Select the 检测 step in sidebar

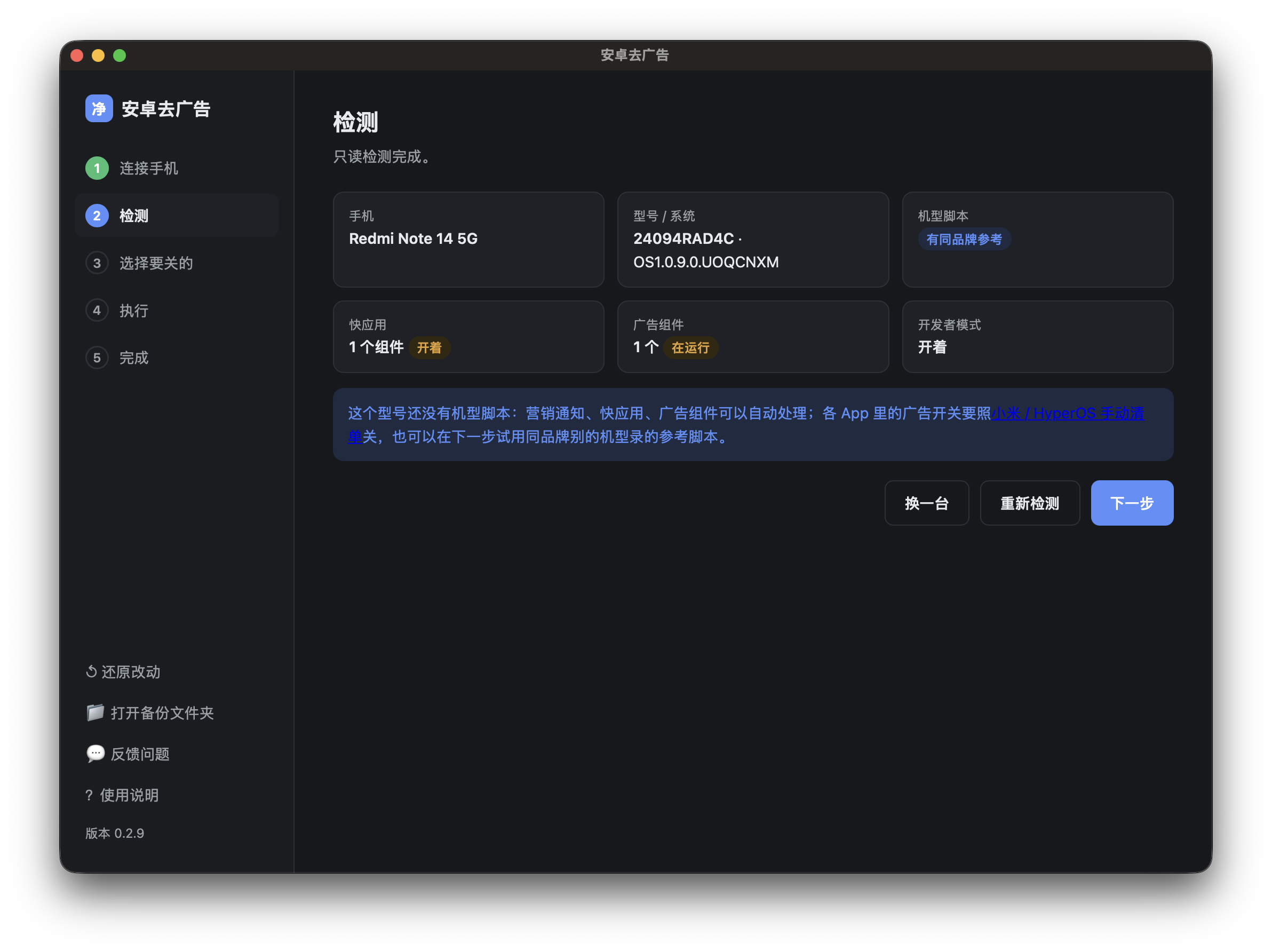click(x=177, y=216)
